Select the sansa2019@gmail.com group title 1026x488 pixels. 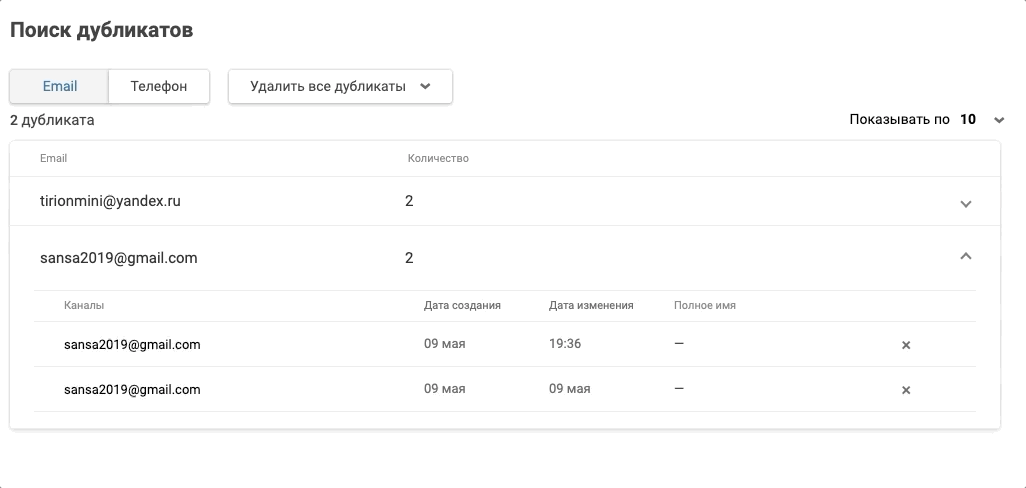coord(118,258)
